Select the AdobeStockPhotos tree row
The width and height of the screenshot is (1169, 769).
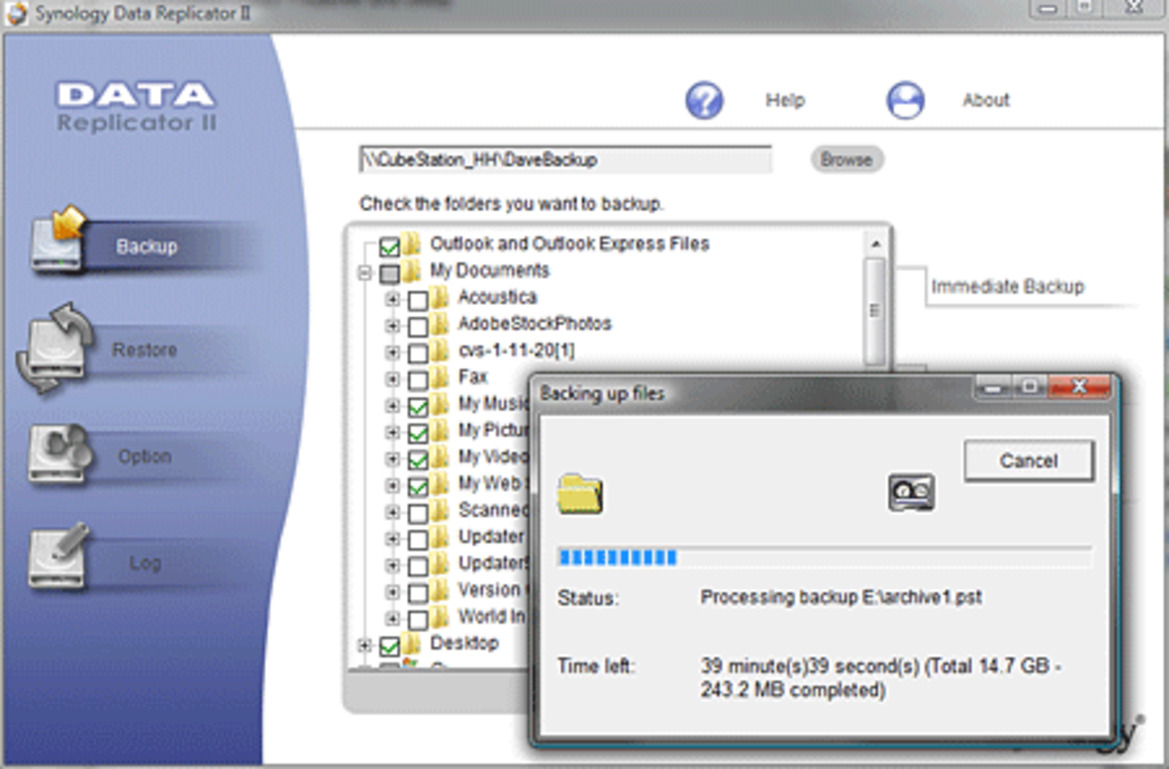pos(535,324)
